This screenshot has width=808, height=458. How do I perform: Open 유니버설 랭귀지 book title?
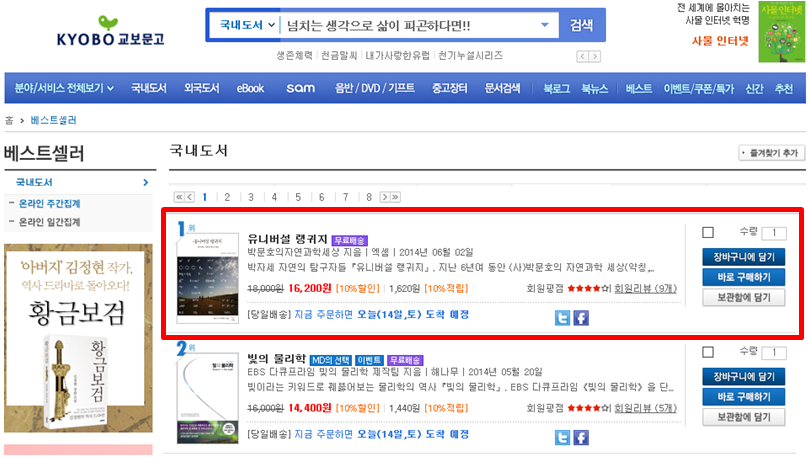tap(288, 239)
